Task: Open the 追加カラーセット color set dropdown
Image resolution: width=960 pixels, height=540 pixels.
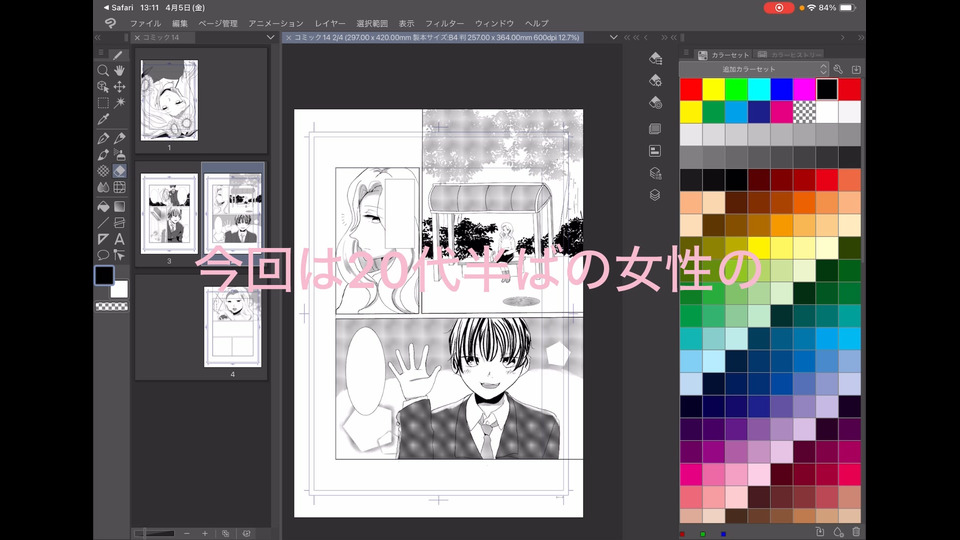Action: (x=754, y=69)
